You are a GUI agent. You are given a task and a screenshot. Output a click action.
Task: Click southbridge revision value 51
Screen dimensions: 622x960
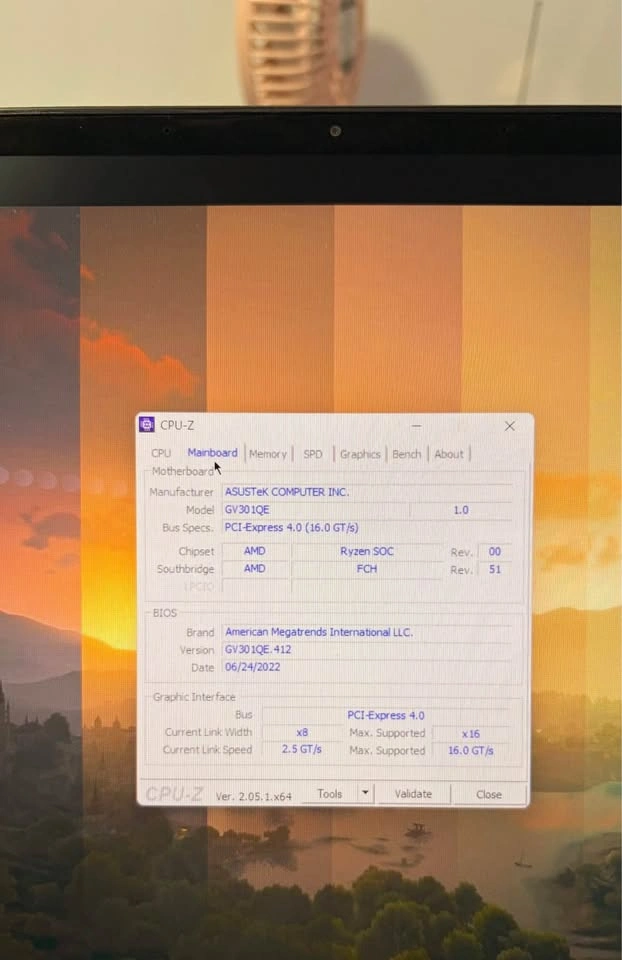click(495, 569)
